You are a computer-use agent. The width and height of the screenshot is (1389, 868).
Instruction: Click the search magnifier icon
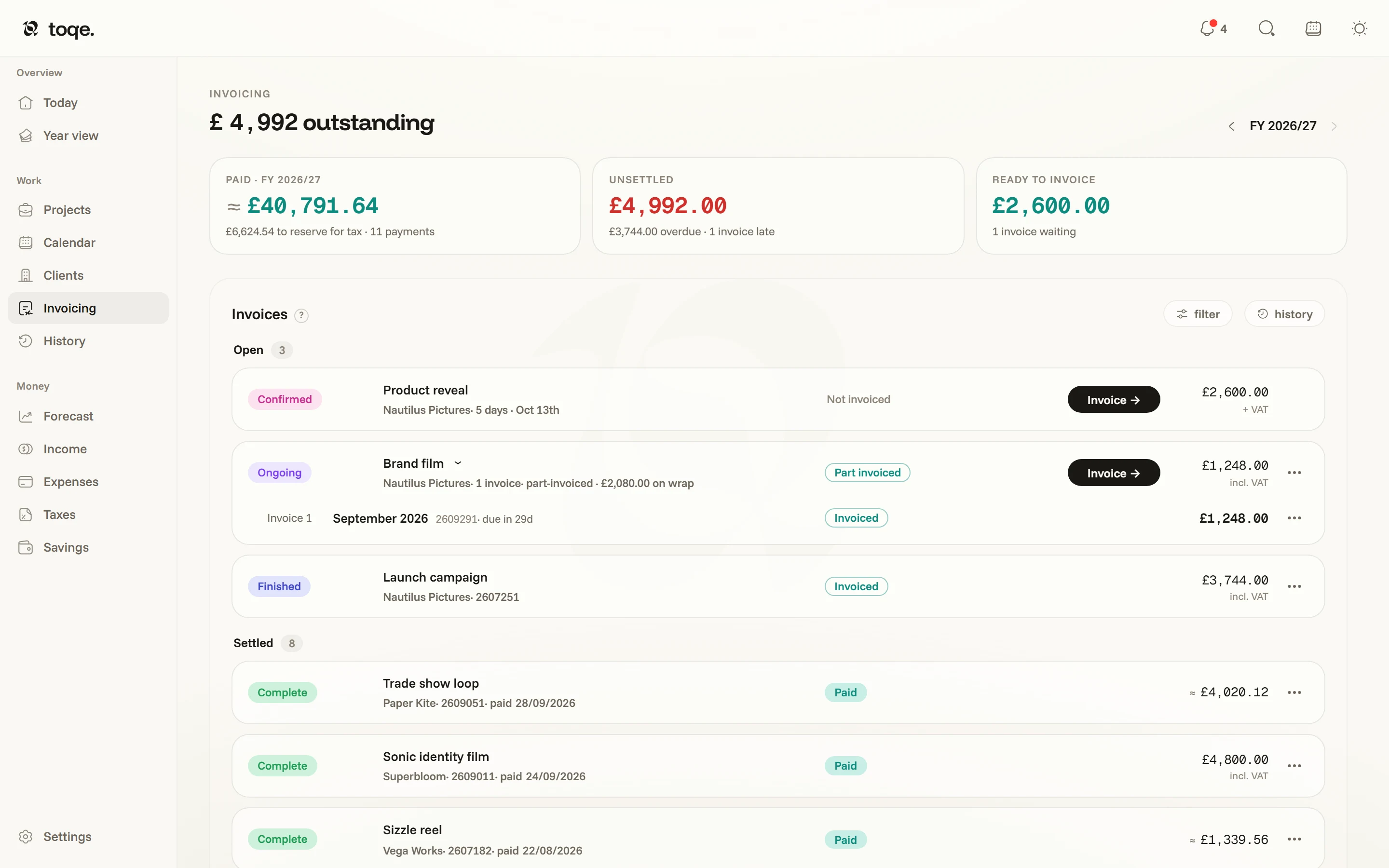(1266, 28)
